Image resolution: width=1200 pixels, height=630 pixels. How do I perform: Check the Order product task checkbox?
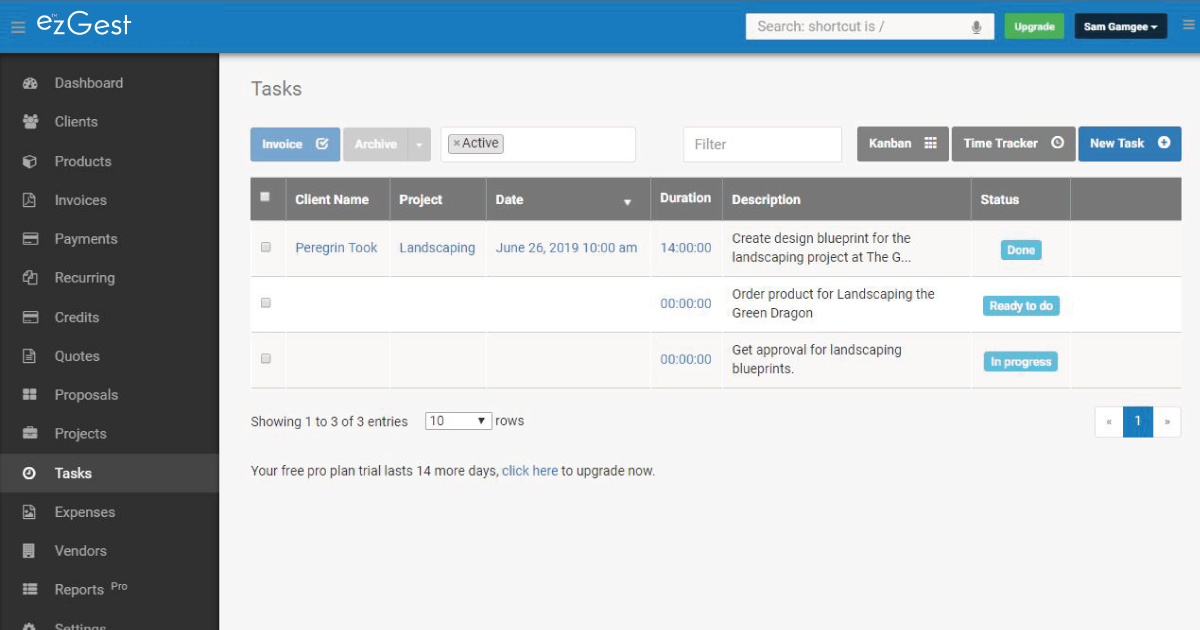click(266, 303)
